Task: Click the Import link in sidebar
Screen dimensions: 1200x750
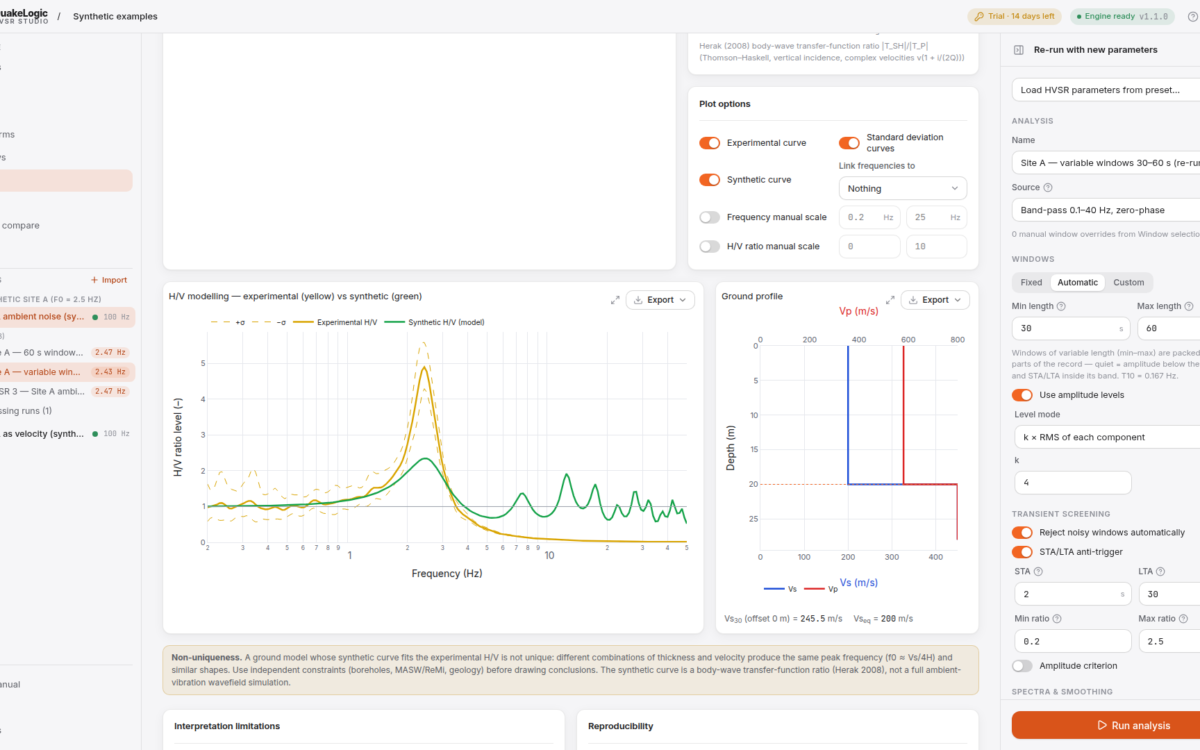Action: [109, 280]
